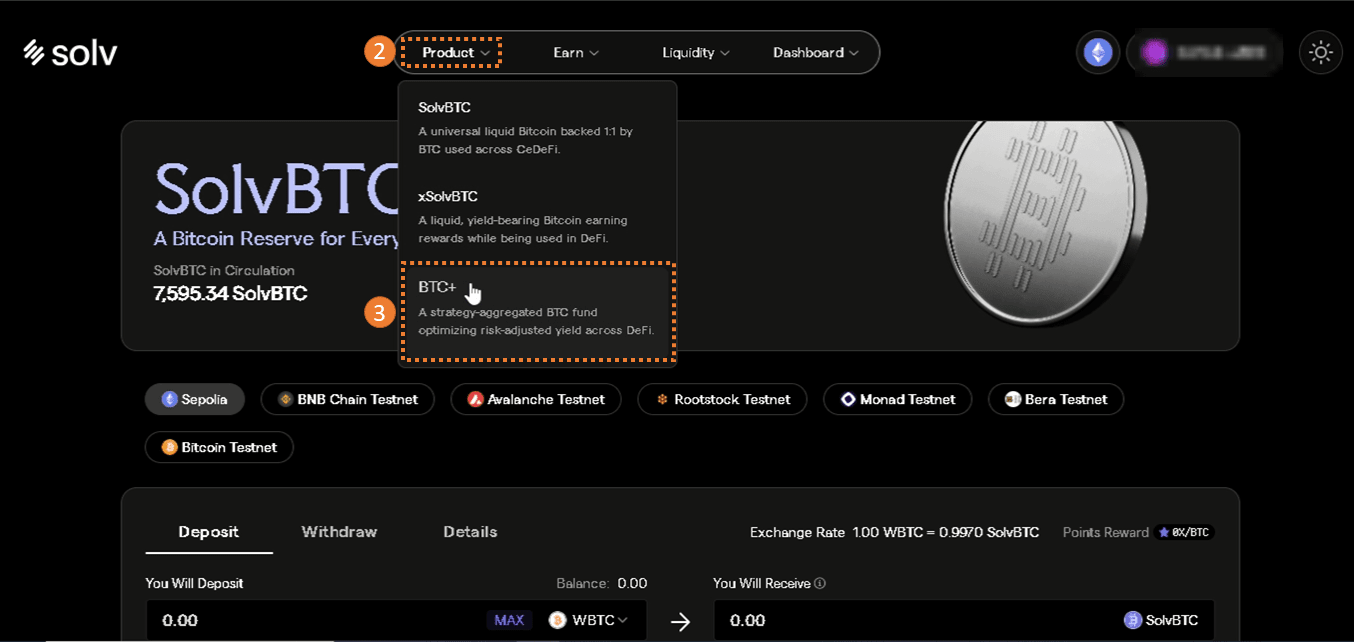Image resolution: width=1354 pixels, height=642 pixels.
Task: Choose SolvBTC from Product menu
Action: [x=537, y=130]
